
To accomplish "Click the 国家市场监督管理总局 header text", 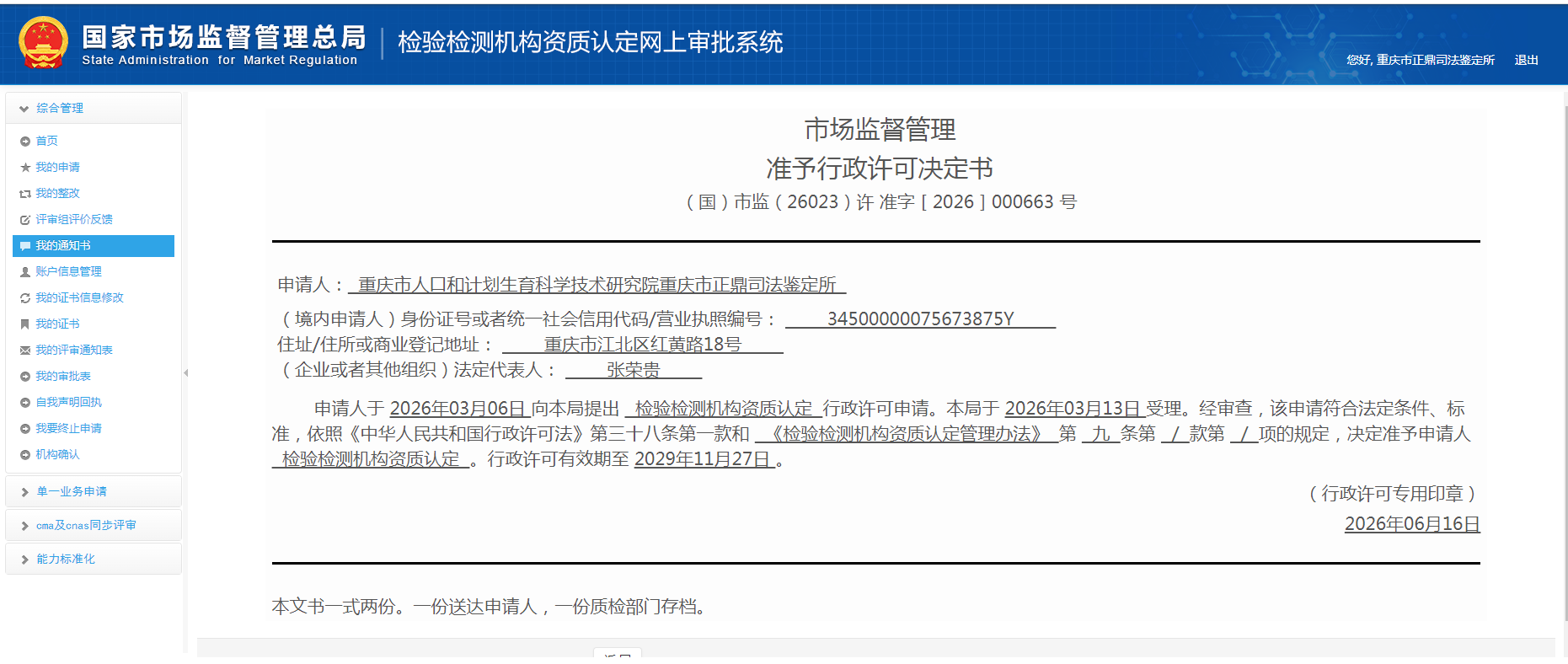I will (x=224, y=37).
